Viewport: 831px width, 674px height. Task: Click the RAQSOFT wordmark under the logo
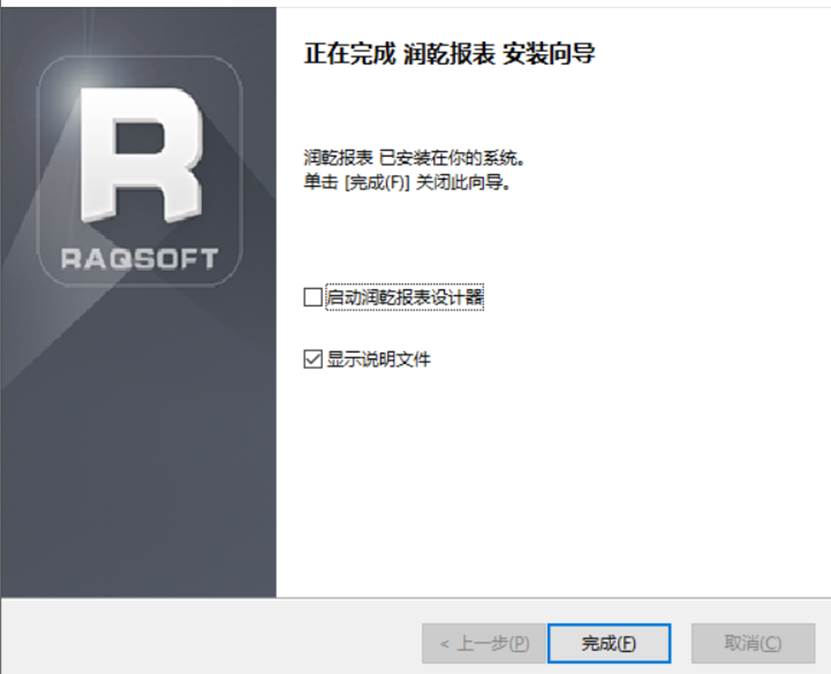click(139, 259)
